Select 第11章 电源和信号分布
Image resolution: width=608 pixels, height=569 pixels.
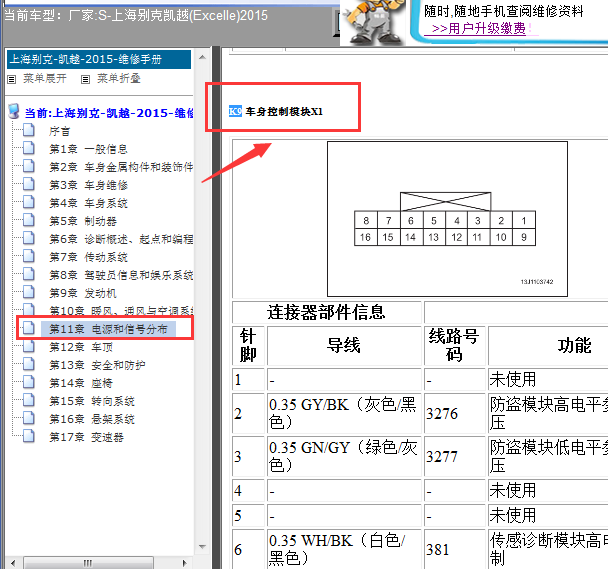click(x=108, y=329)
